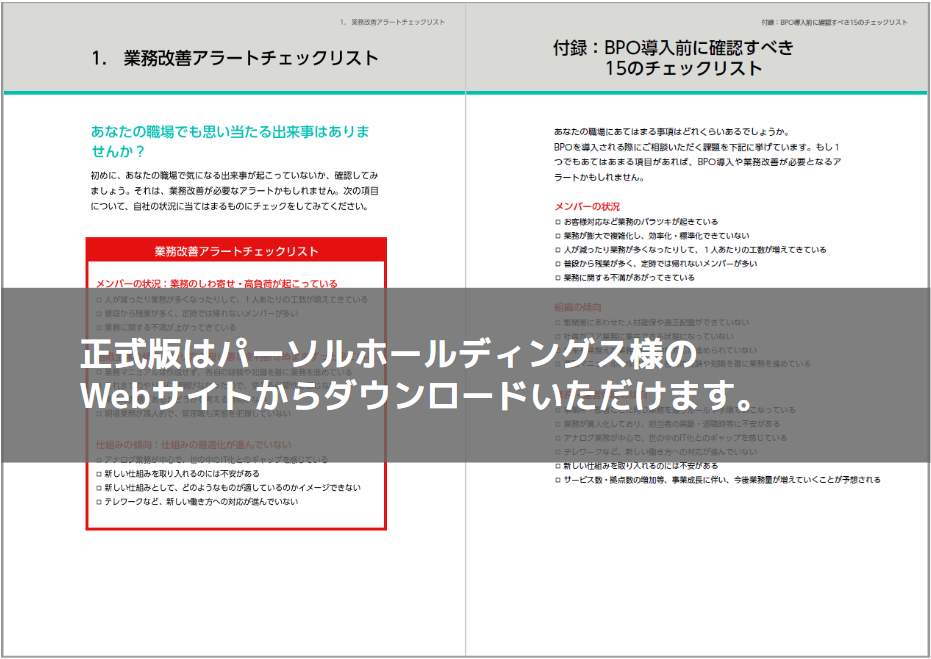931x659 pixels.
Task: Check 人が減ったり業務が多くなったり box in the appendix list
Action: tap(558, 250)
